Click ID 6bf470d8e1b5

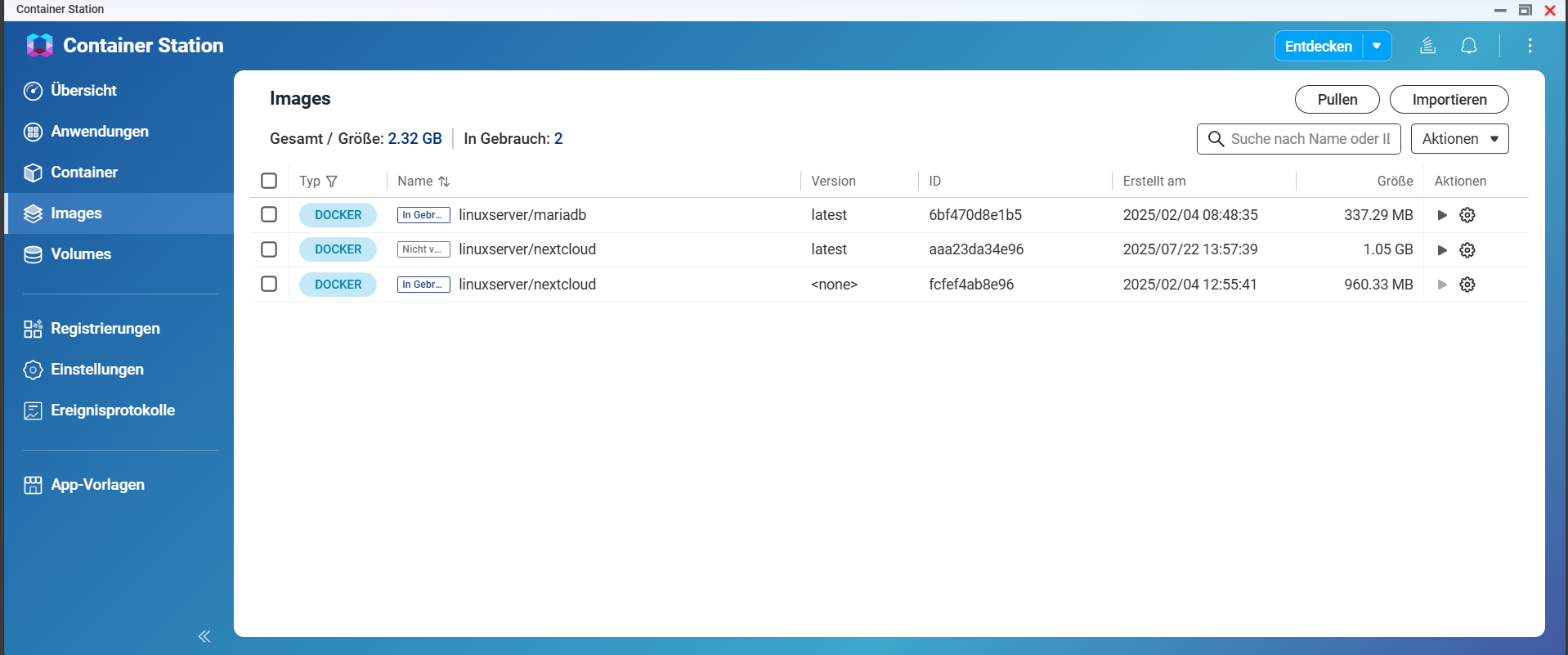975,215
